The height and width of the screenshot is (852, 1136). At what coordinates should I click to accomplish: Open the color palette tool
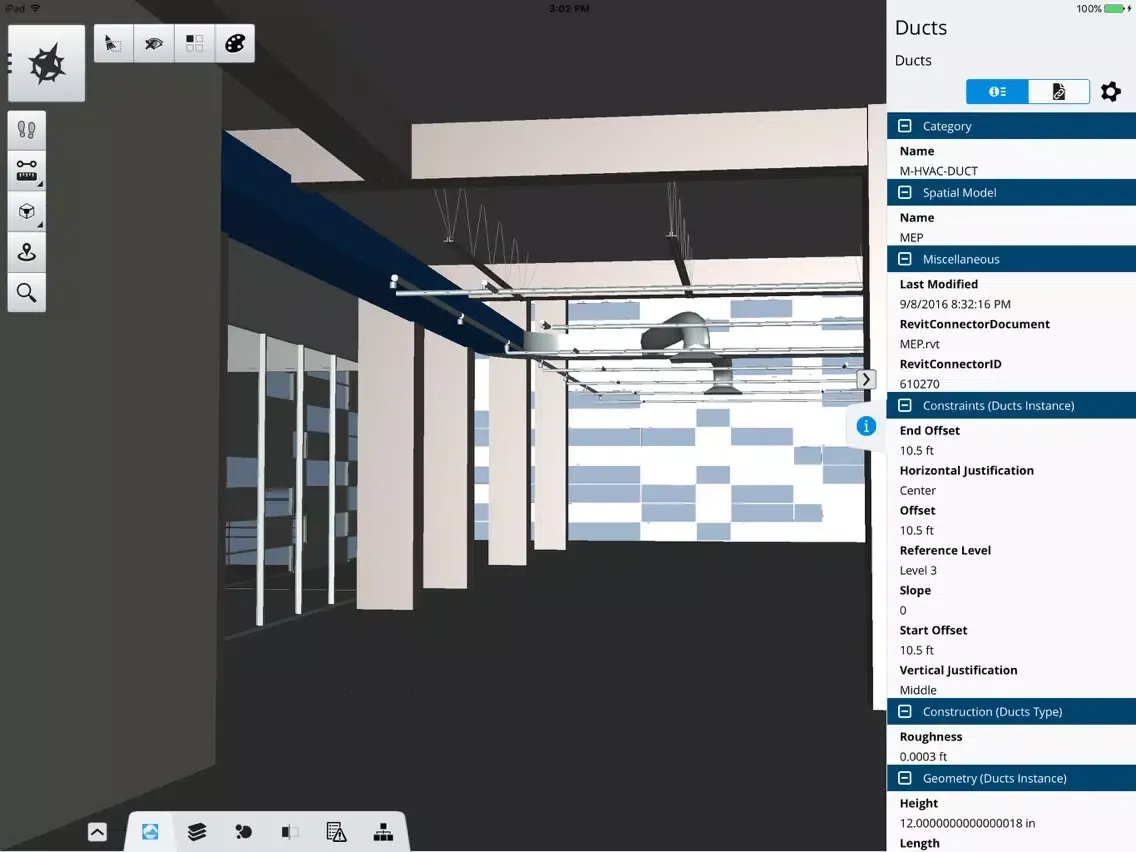[x=235, y=43]
